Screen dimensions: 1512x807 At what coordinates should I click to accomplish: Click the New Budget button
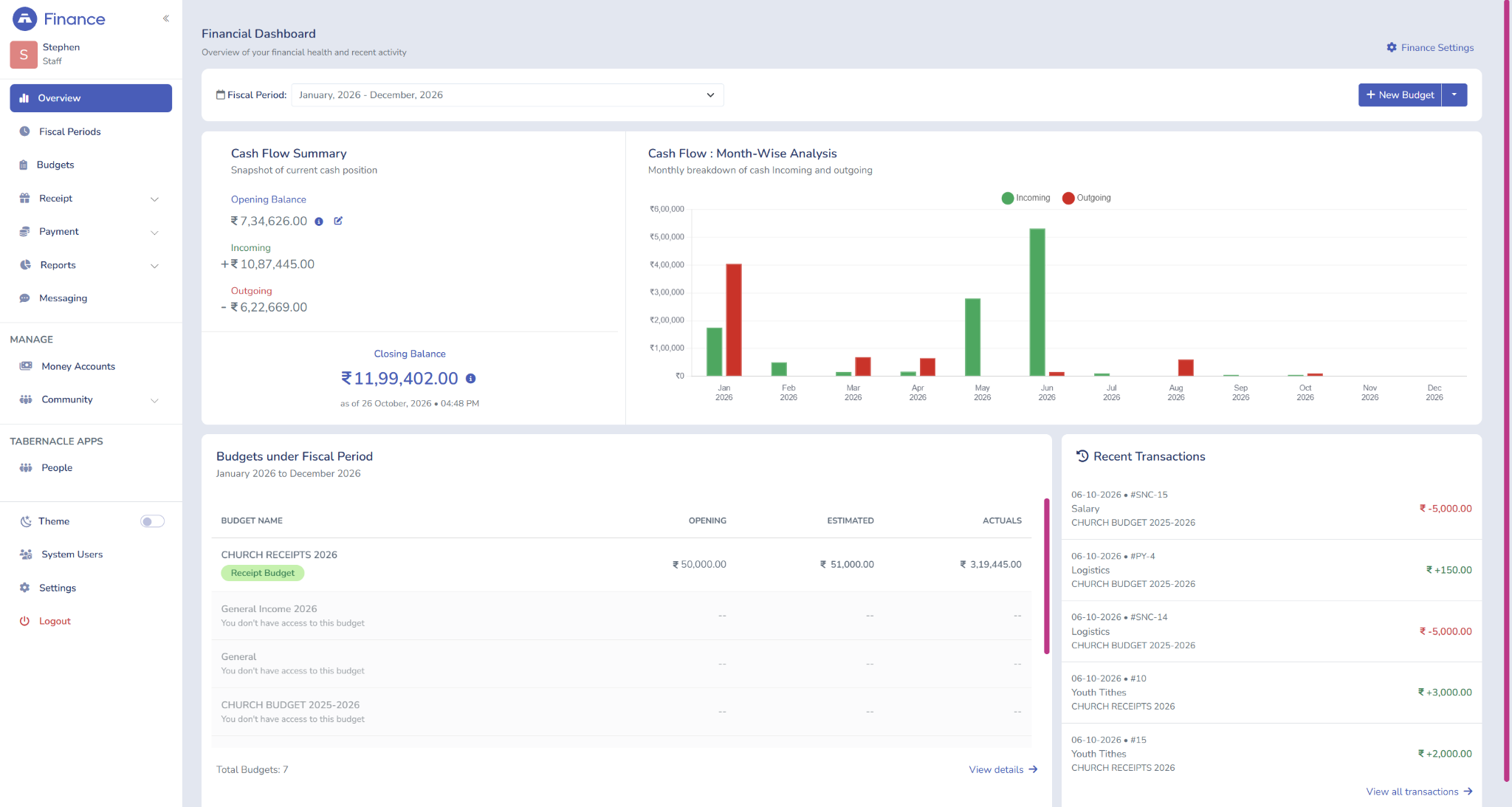1400,95
